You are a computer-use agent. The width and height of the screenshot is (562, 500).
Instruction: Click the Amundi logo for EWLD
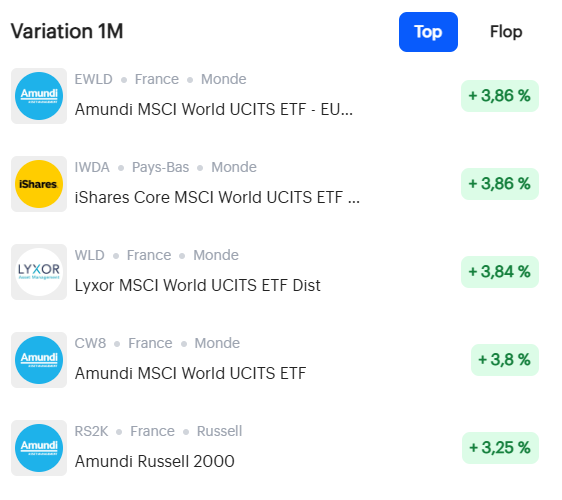(x=39, y=96)
